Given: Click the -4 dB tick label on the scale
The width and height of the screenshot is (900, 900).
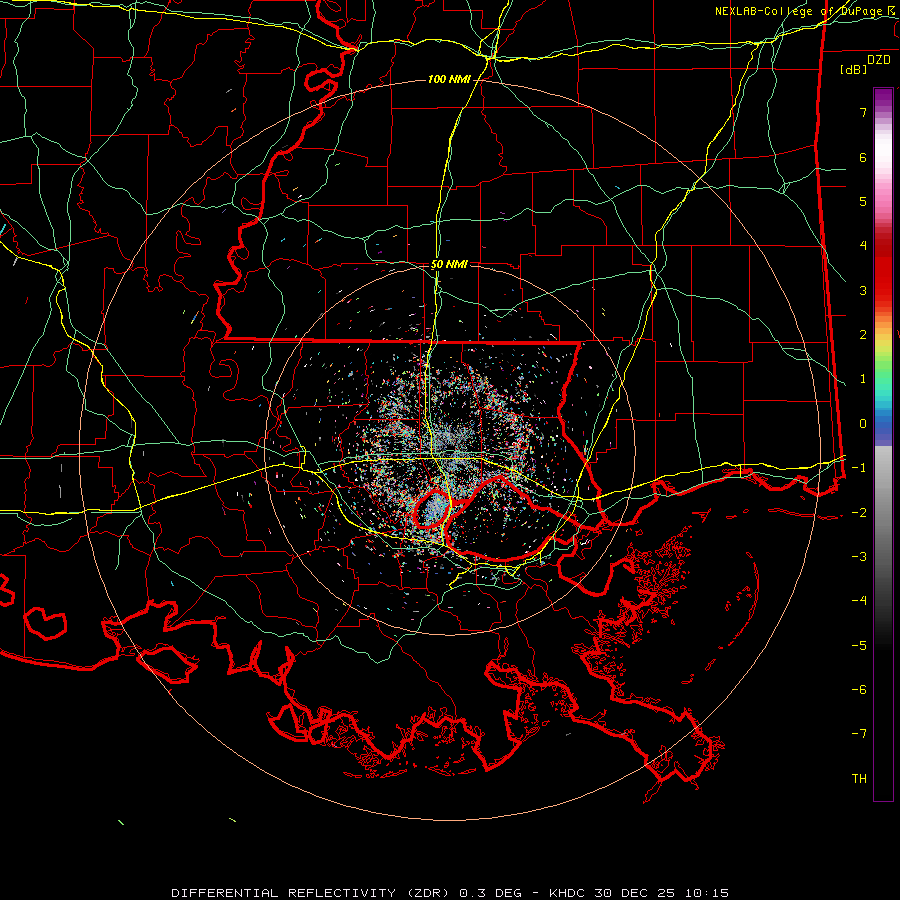Looking at the screenshot, I should 859,600.
